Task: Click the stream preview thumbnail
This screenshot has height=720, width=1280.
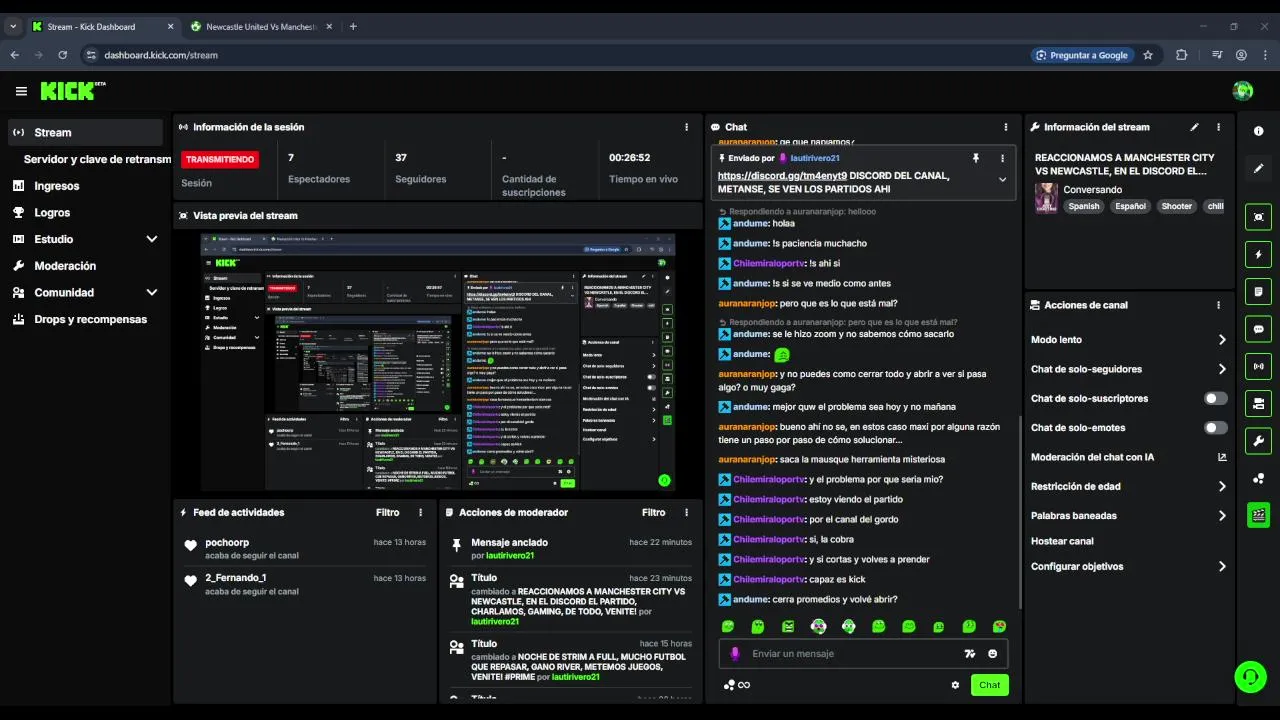Action: coord(438,362)
